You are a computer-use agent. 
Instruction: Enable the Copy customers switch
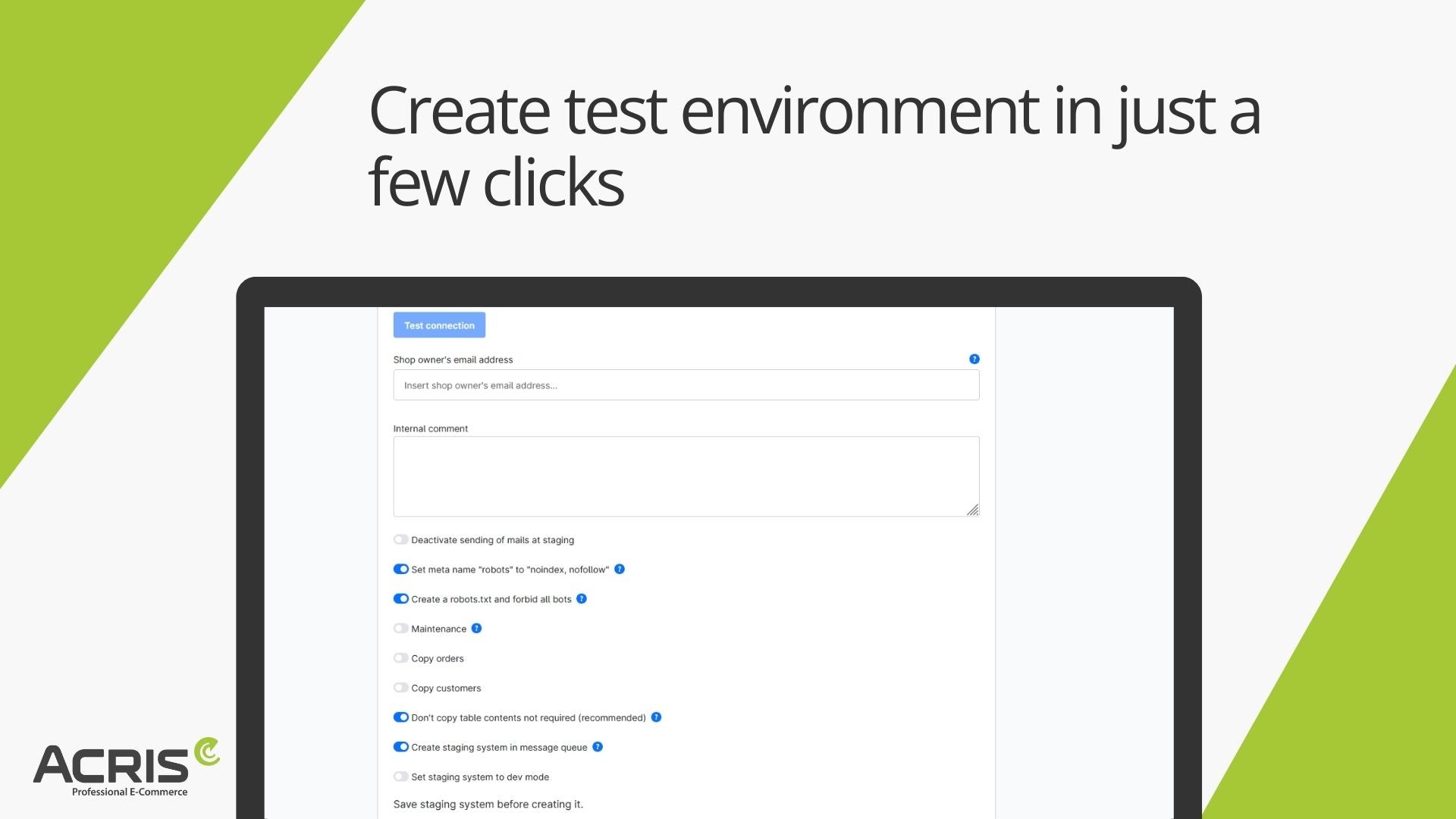pos(400,688)
